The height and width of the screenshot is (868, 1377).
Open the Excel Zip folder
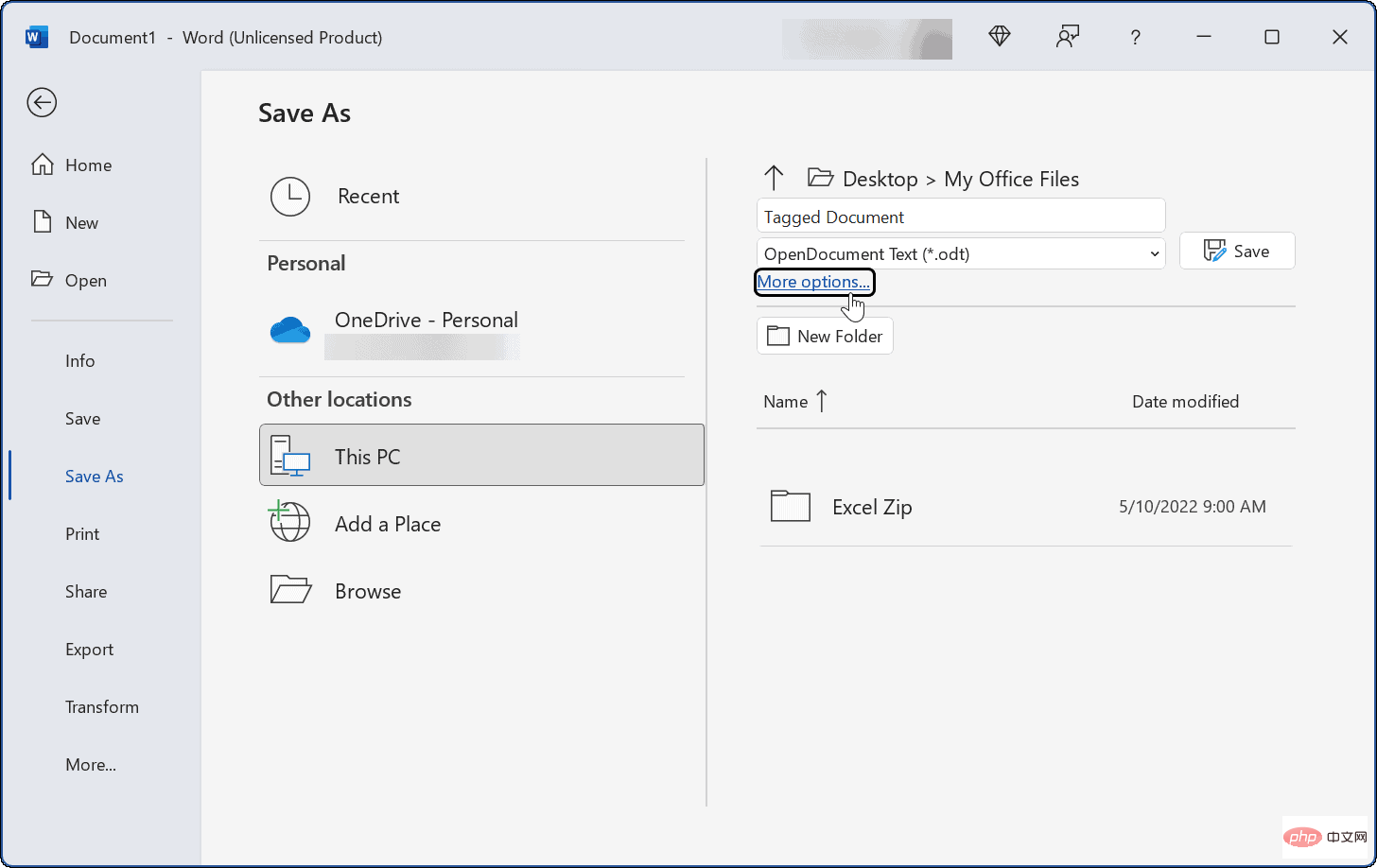click(870, 507)
